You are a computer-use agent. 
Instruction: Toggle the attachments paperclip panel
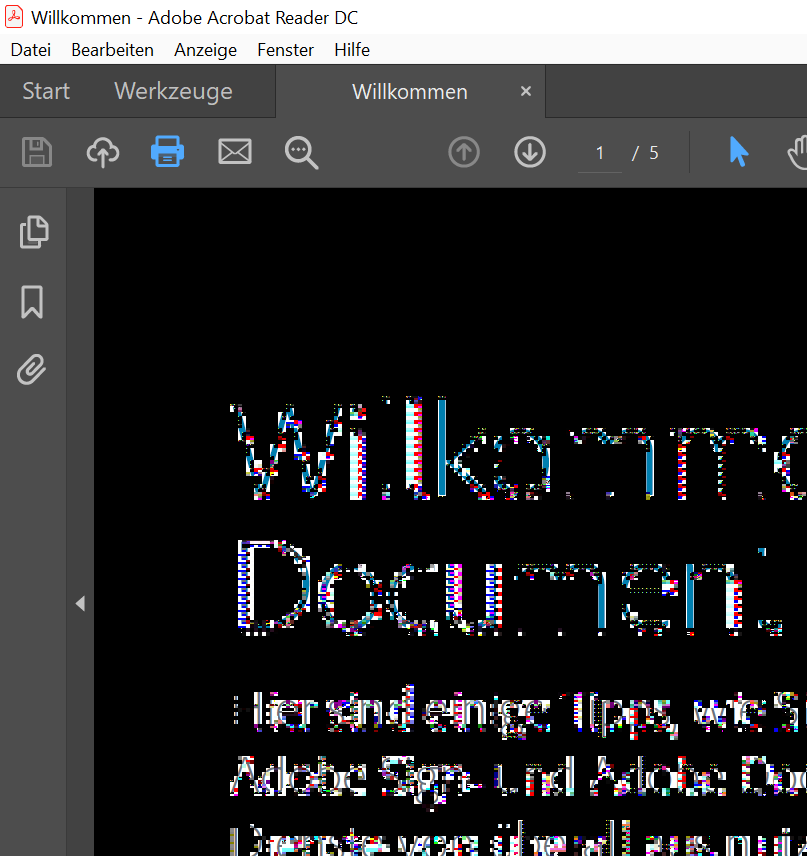(31, 369)
